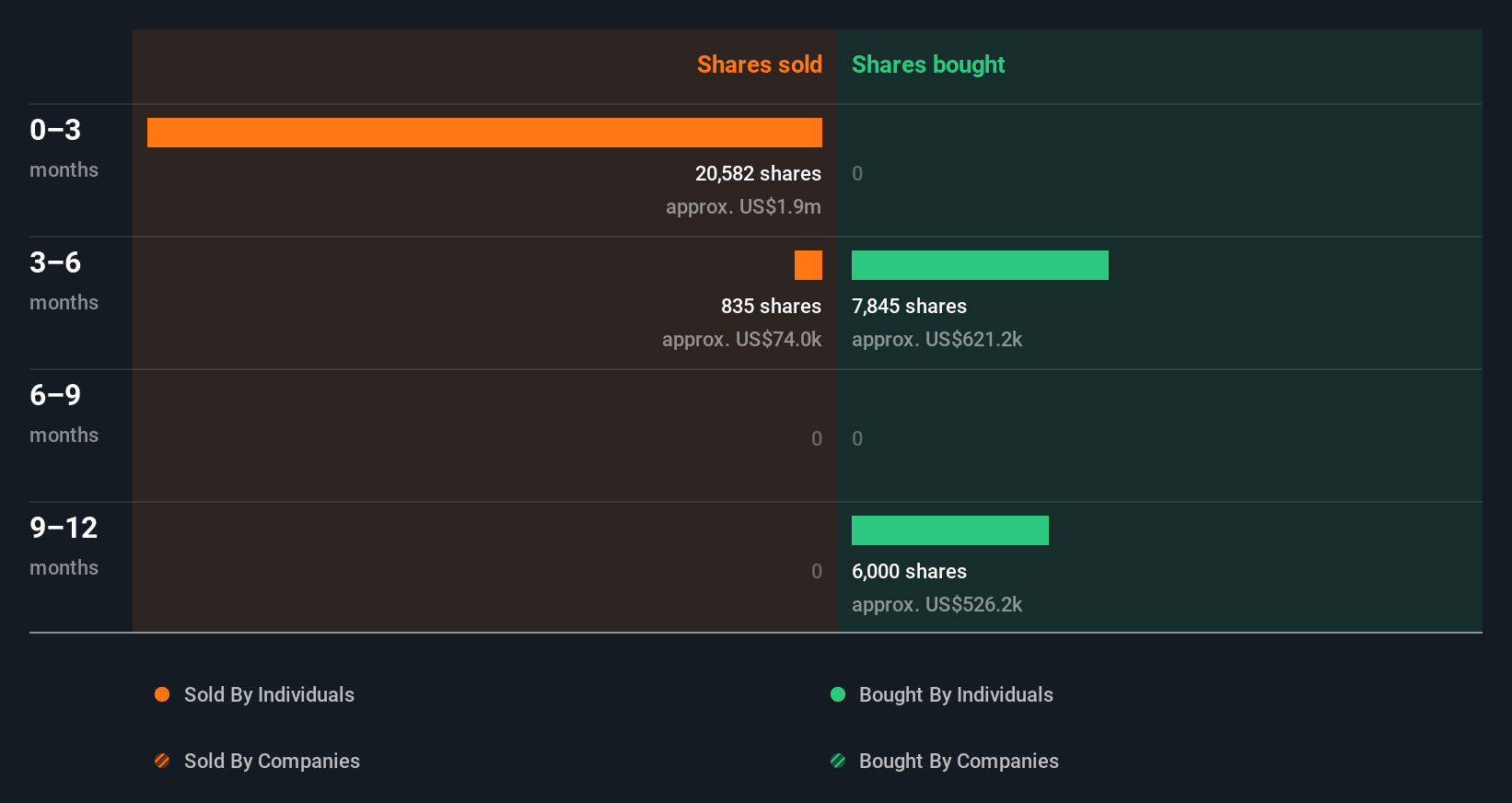Click the Sold By Individuals orange dot

(x=162, y=694)
